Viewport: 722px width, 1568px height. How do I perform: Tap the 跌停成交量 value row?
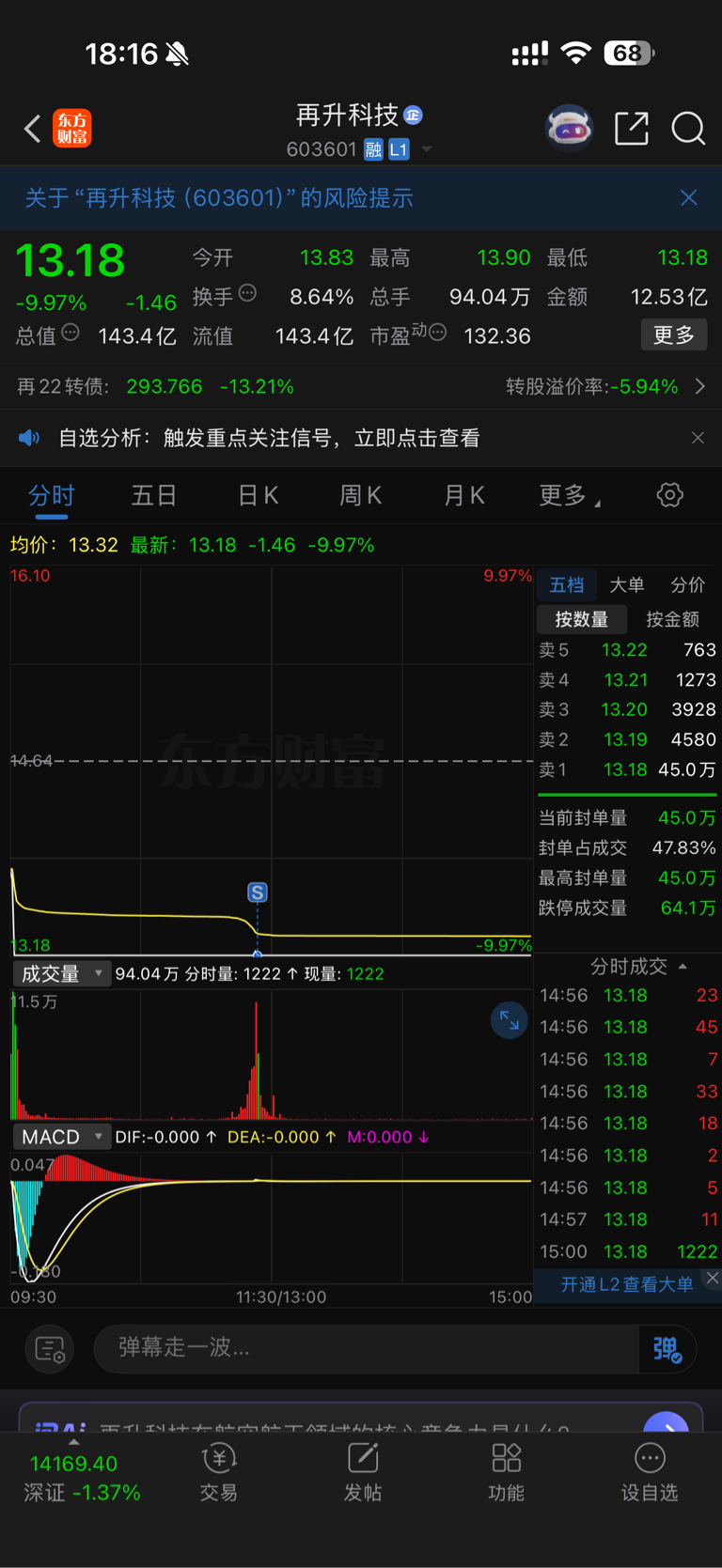point(627,908)
